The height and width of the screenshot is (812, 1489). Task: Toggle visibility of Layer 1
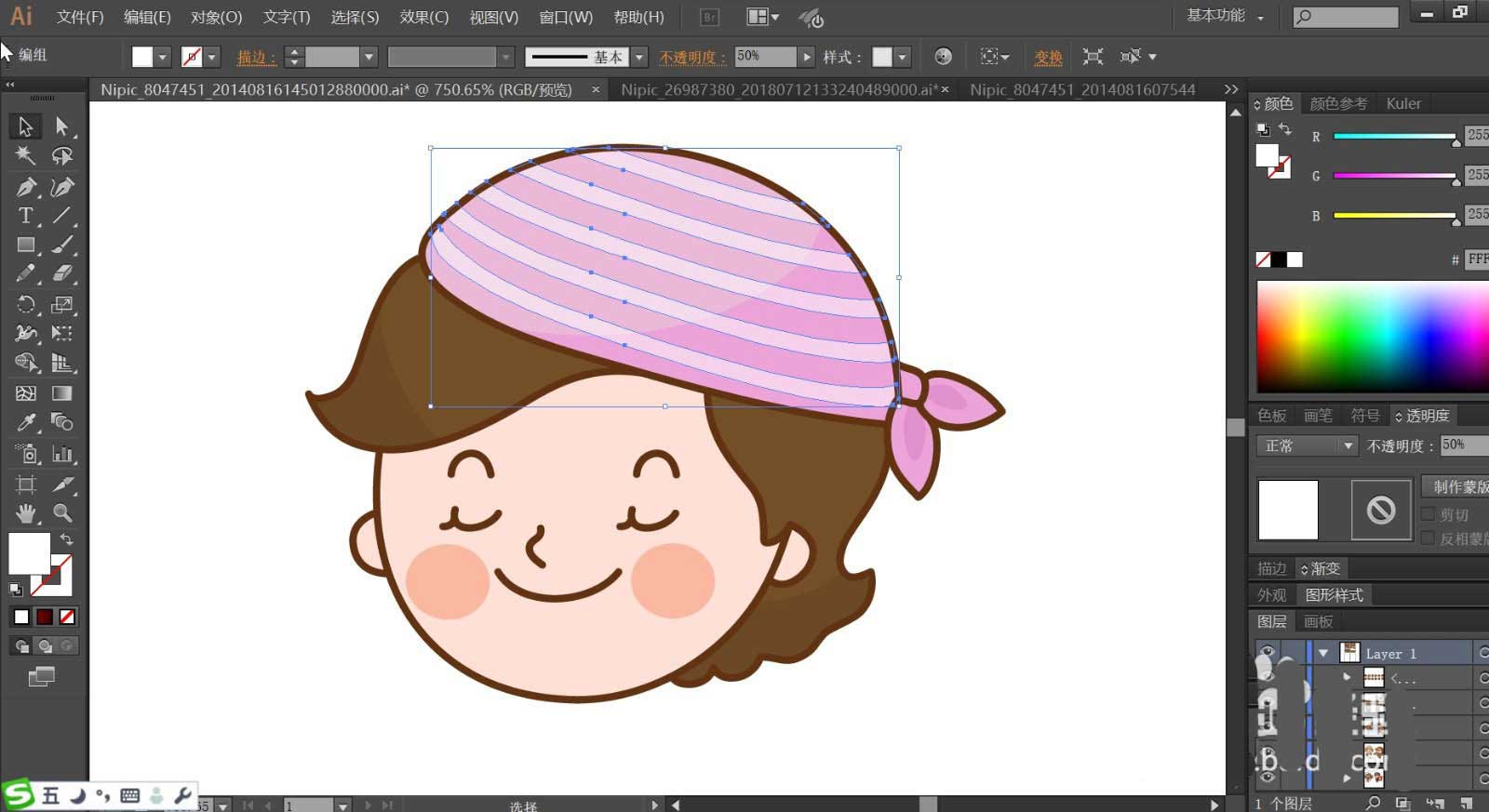coord(1267,653)
